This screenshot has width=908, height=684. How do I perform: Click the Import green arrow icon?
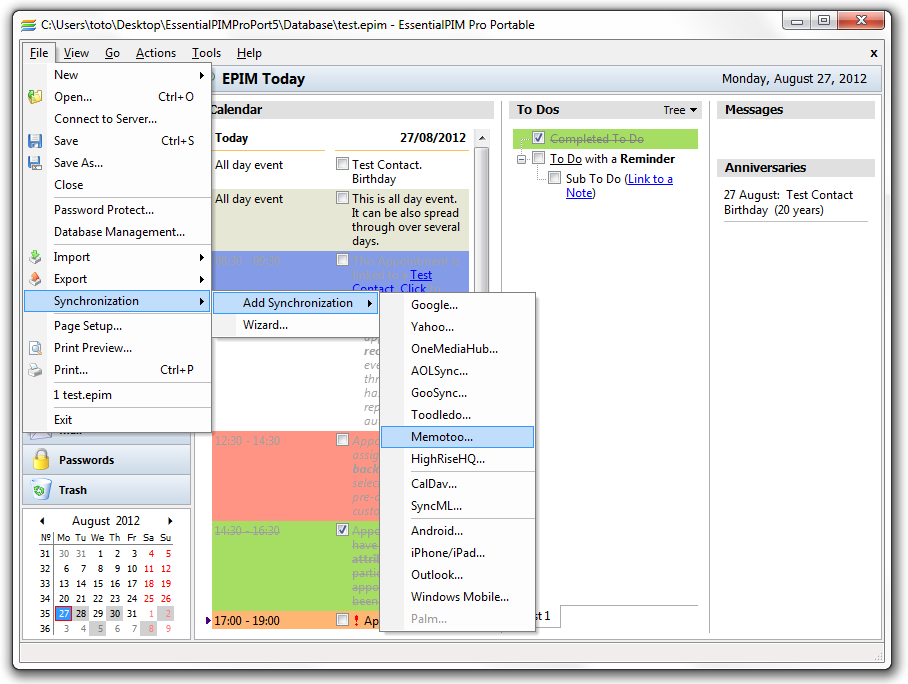(35, 257)
